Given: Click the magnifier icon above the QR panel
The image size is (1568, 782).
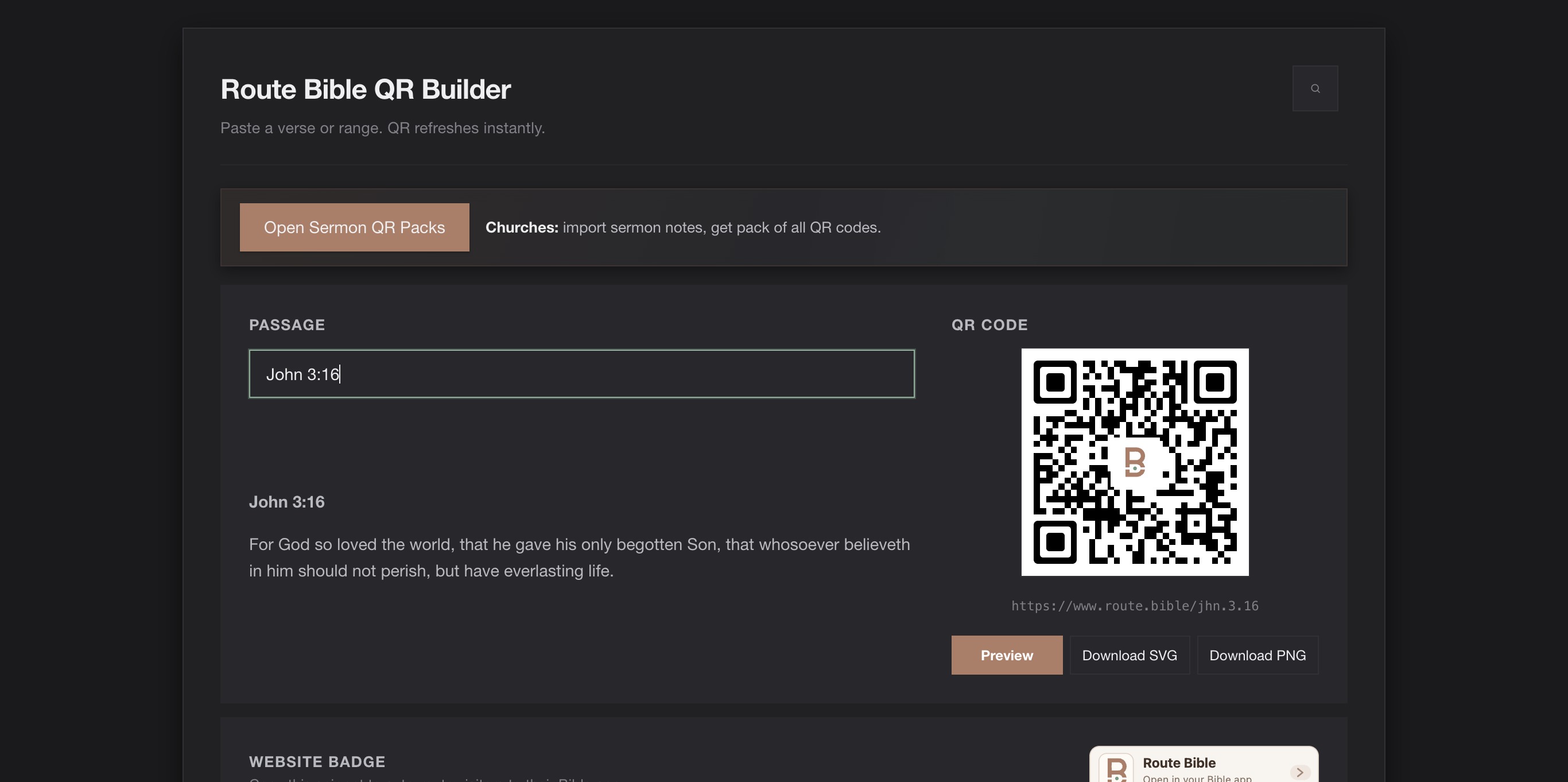Looking at the screenshot, I should click(x=1315, y=88).
